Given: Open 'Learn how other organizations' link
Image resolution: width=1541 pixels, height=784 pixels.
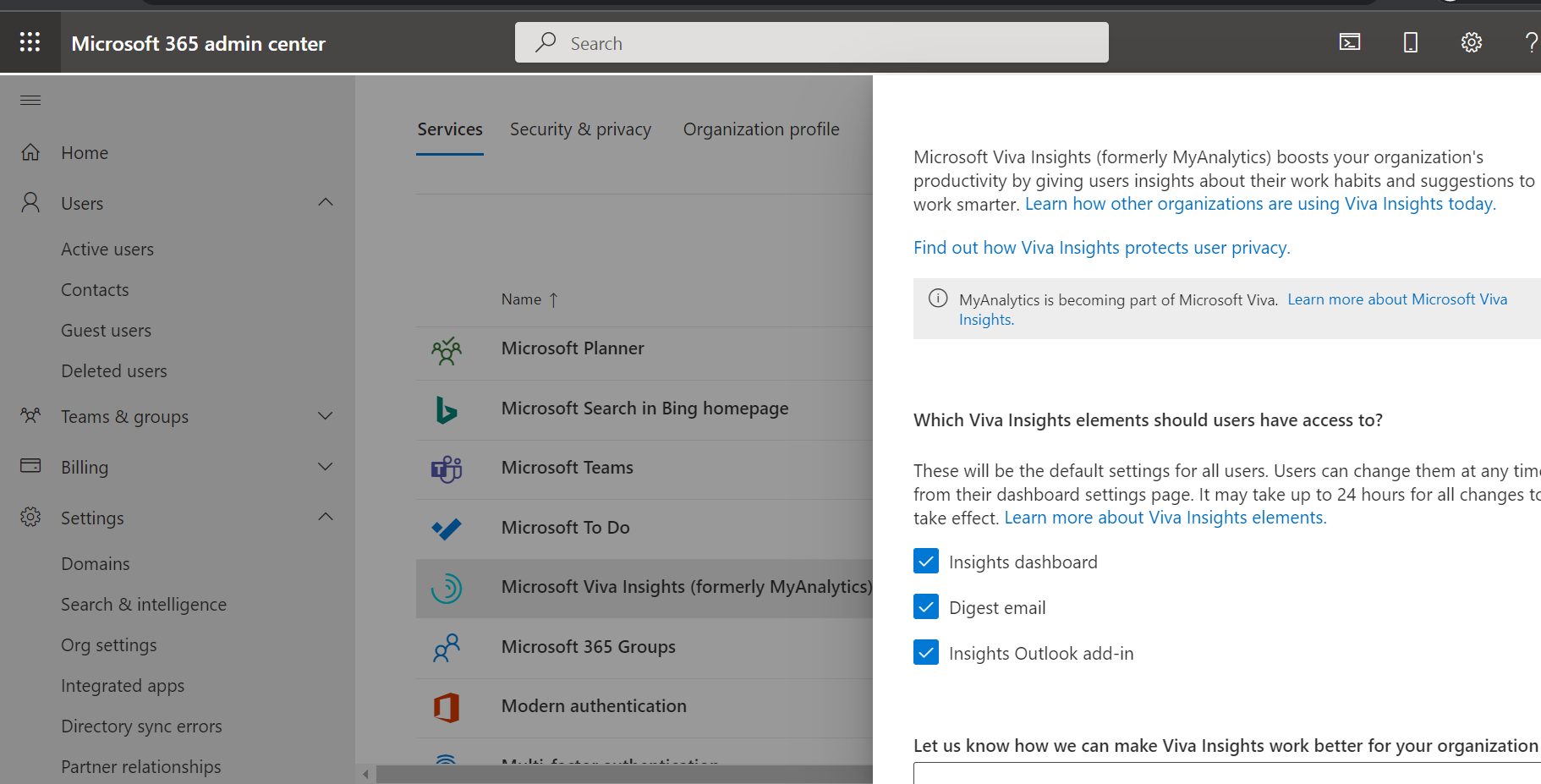Looking at the screenshot, I should (1260, 204).
